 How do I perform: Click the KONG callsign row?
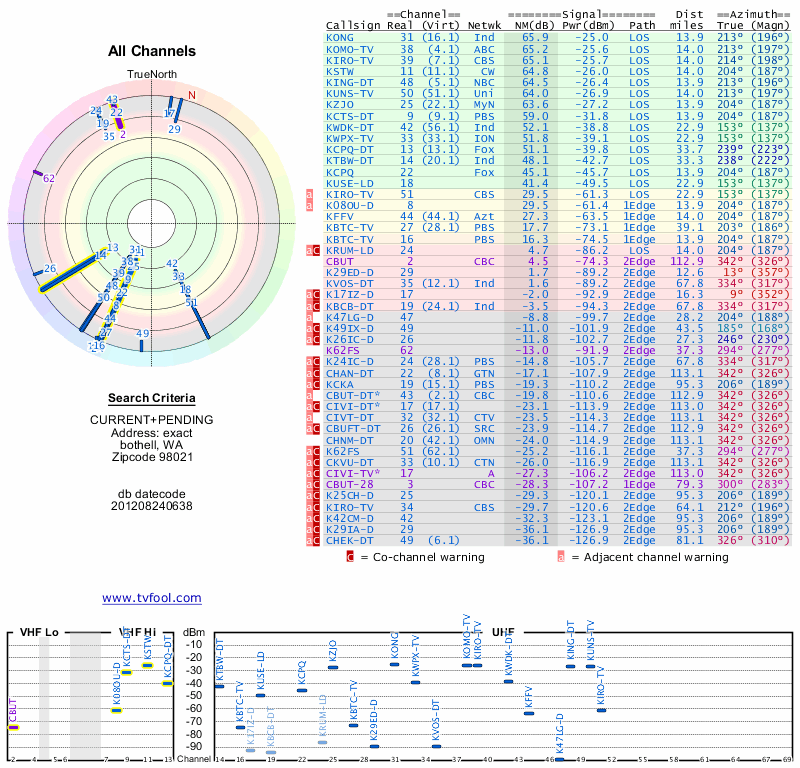(x=558, y=37)
